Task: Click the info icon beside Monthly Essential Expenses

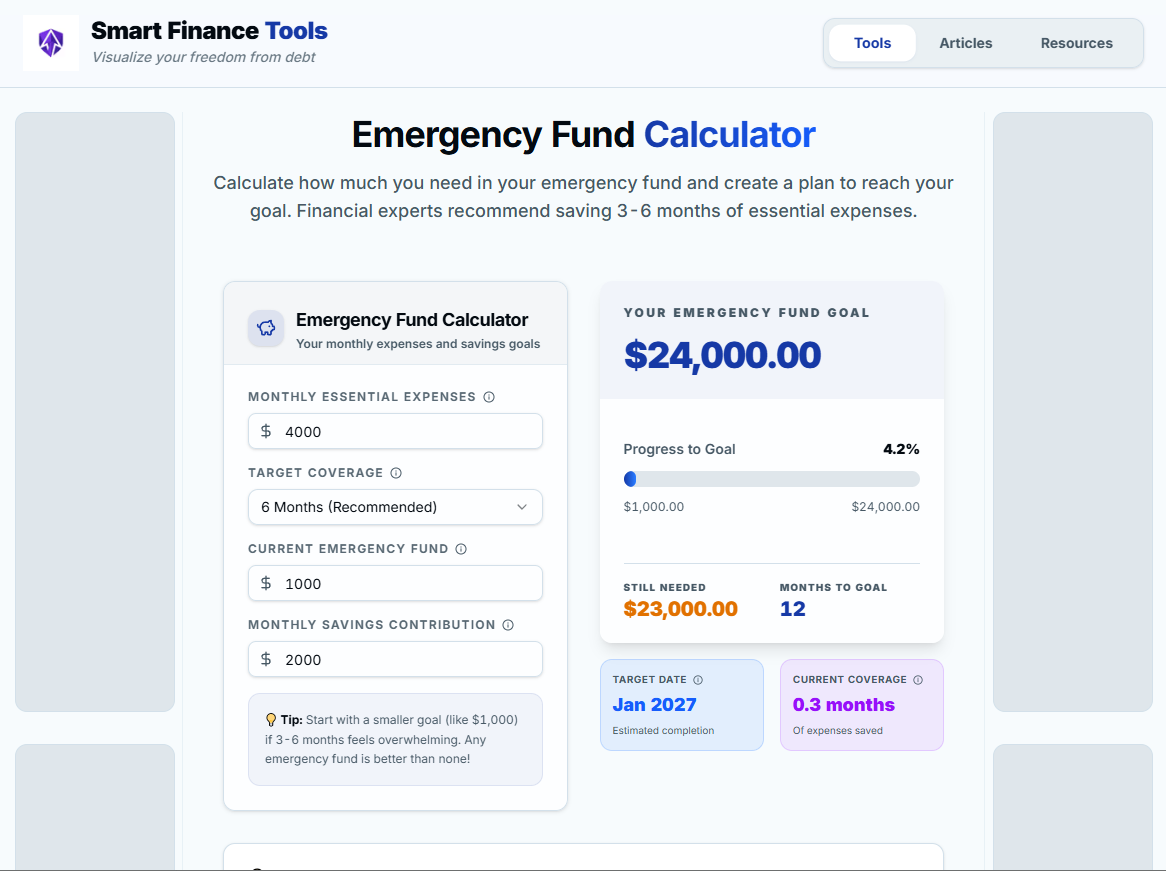Action: (488, 396)
